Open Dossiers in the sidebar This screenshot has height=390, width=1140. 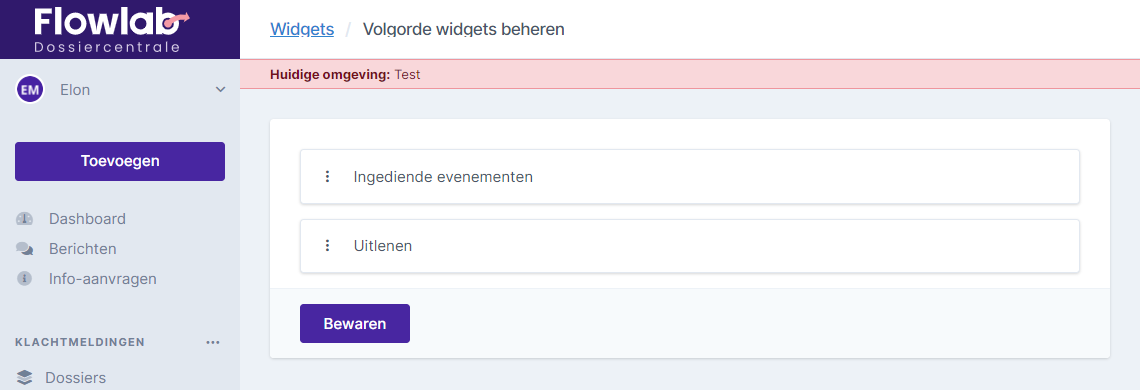coord(76,378)
